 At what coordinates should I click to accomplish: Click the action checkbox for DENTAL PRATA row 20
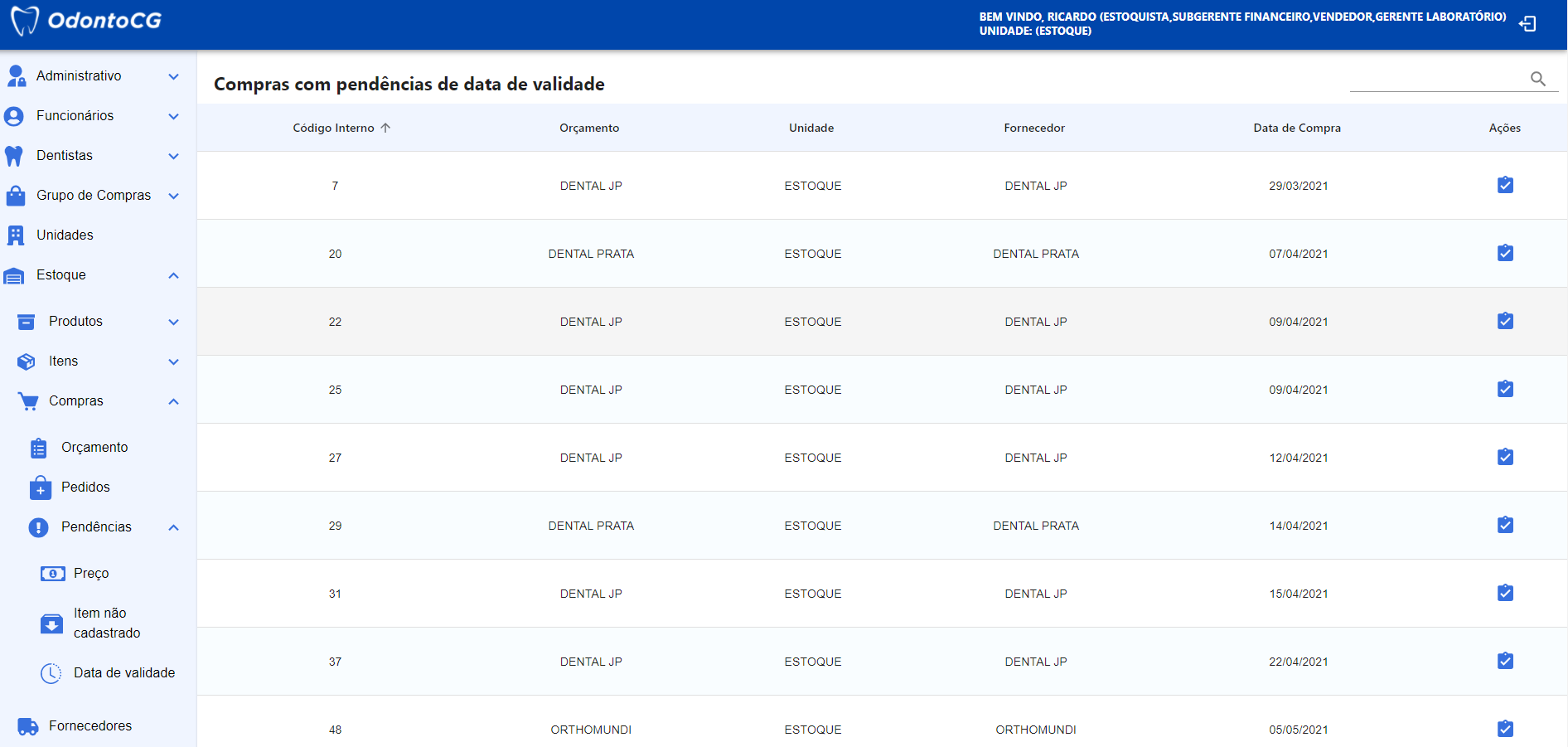1505,253
